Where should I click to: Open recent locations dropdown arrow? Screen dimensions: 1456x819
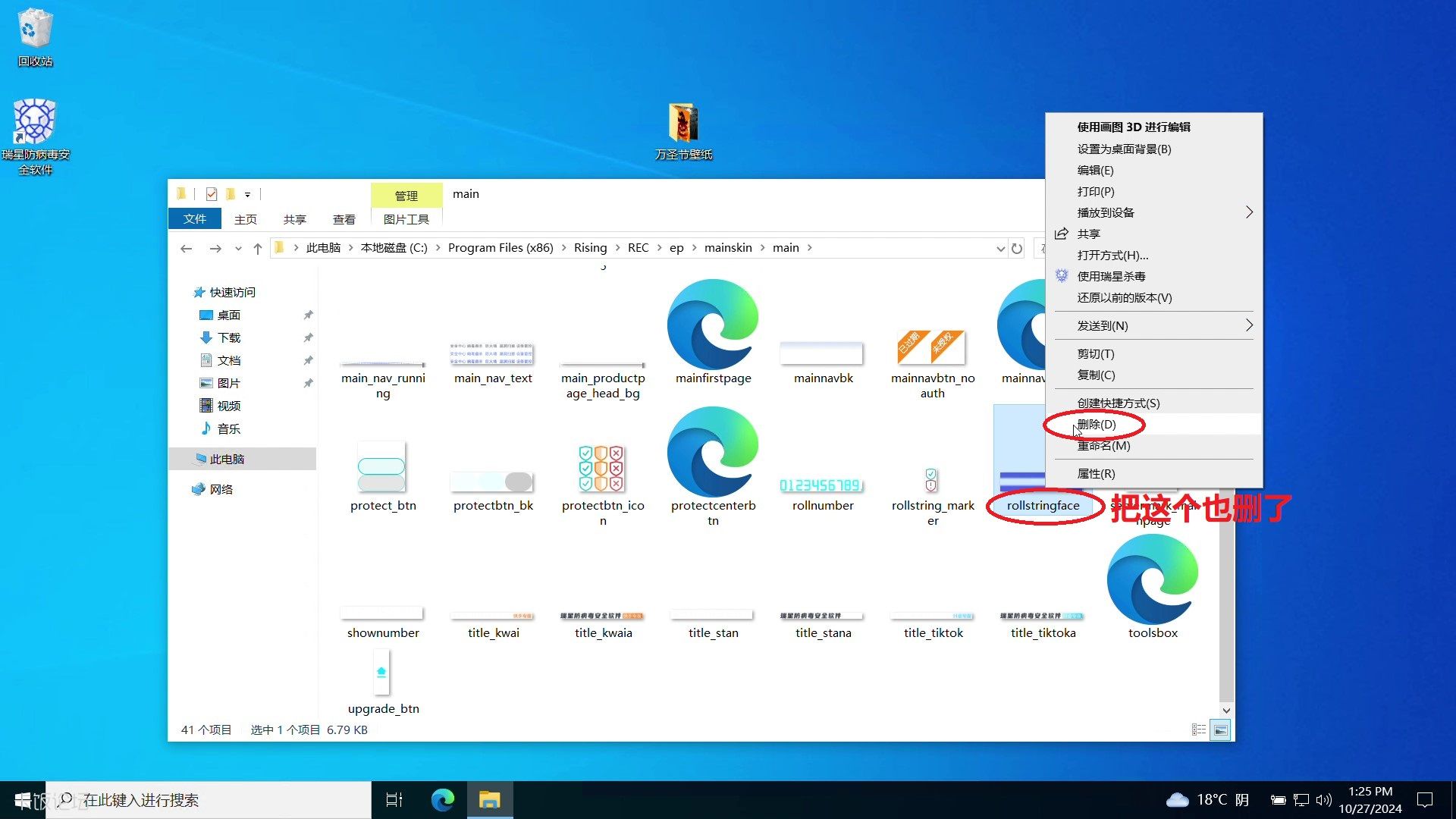tap(238, 248)
